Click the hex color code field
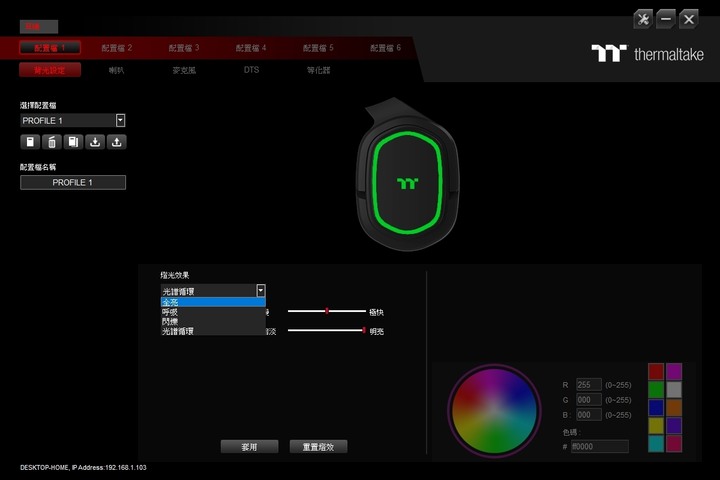The image size is (720, 480). [x=600, y=446]
